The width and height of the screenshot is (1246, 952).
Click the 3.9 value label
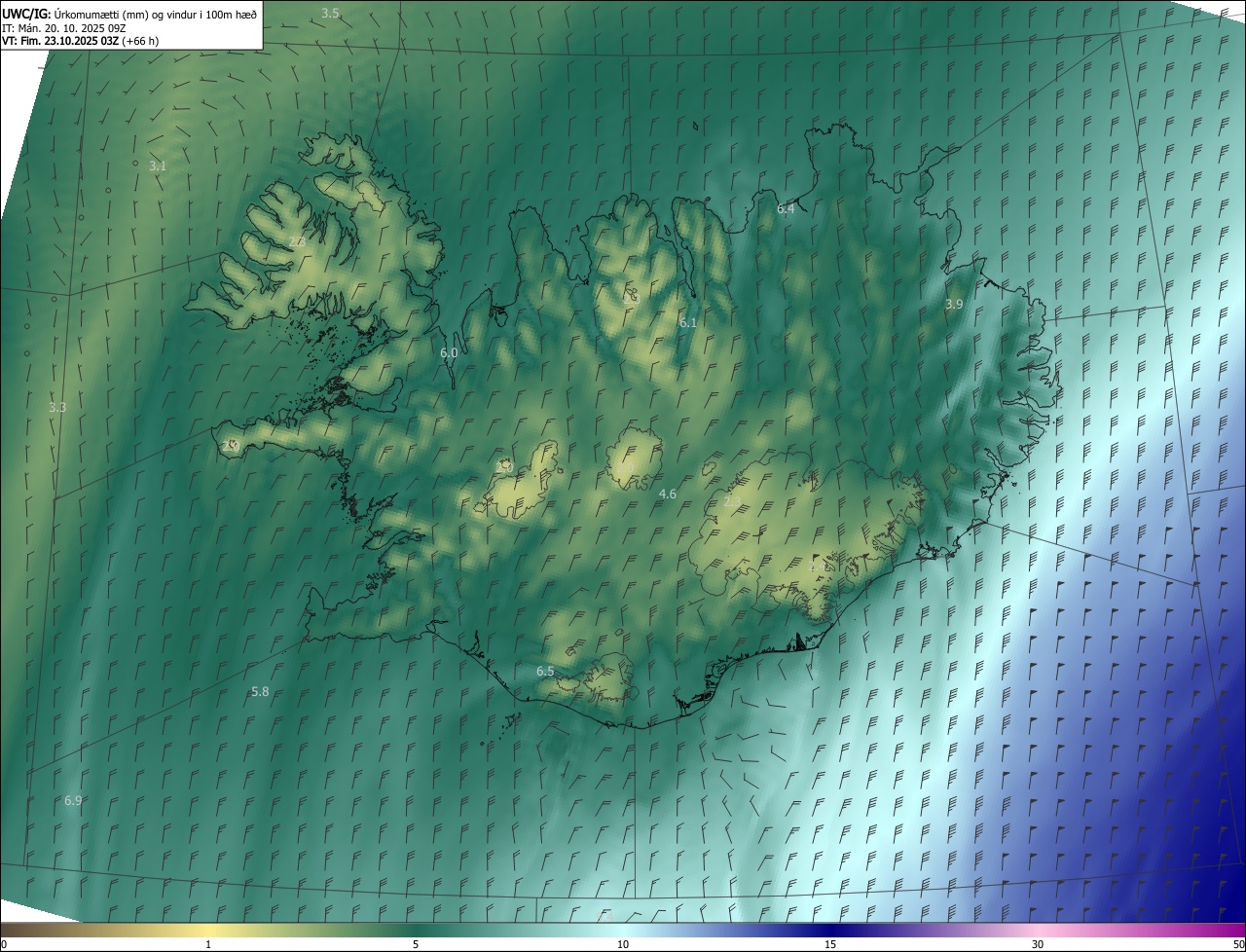pos(954,305)
